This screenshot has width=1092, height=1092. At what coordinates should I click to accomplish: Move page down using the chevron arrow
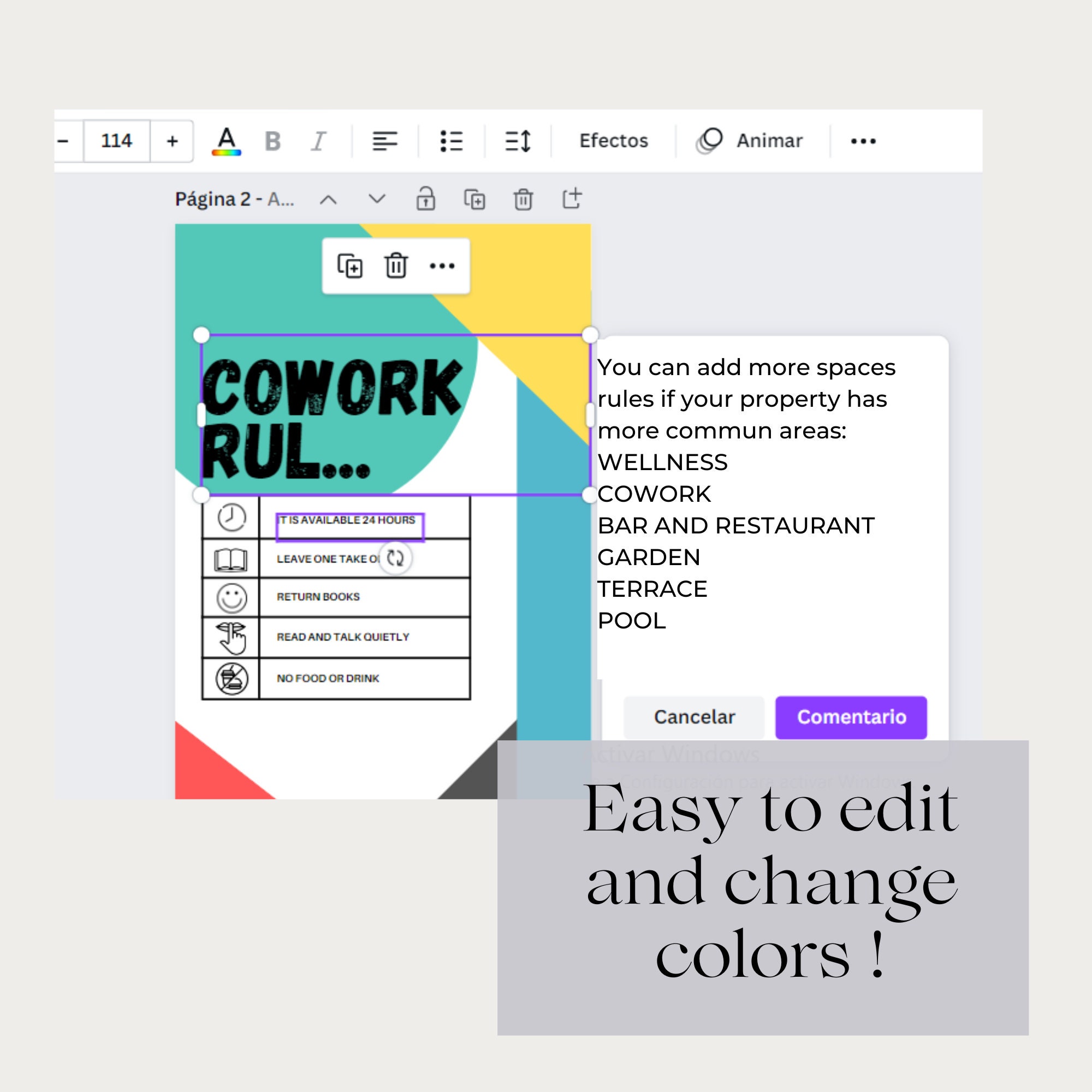(376, 199)
